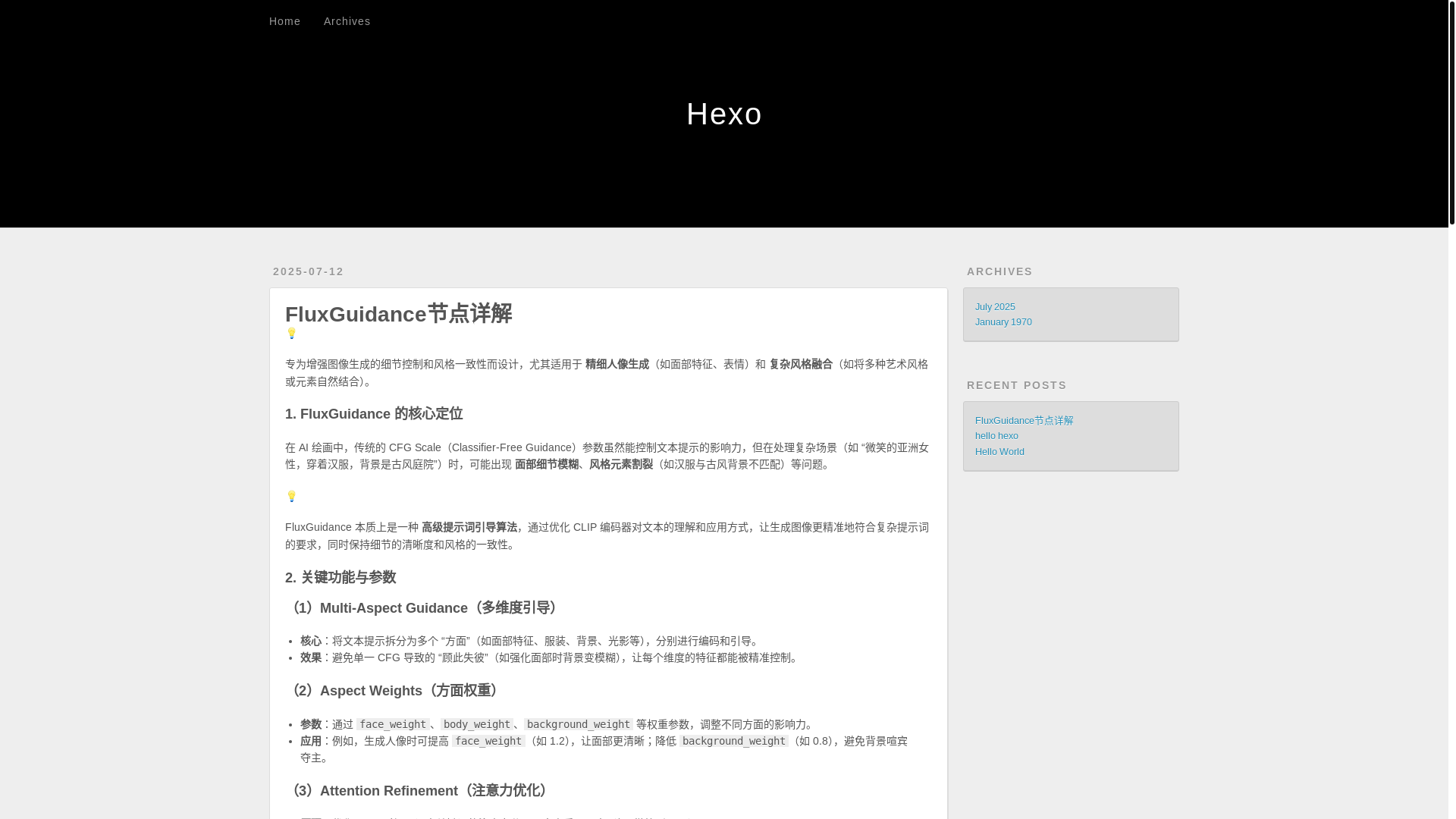The image size is (1456, 819).
Task: Open recent post FluxGuidance节点详解 in sidebar
Action: pos(1024,421)
